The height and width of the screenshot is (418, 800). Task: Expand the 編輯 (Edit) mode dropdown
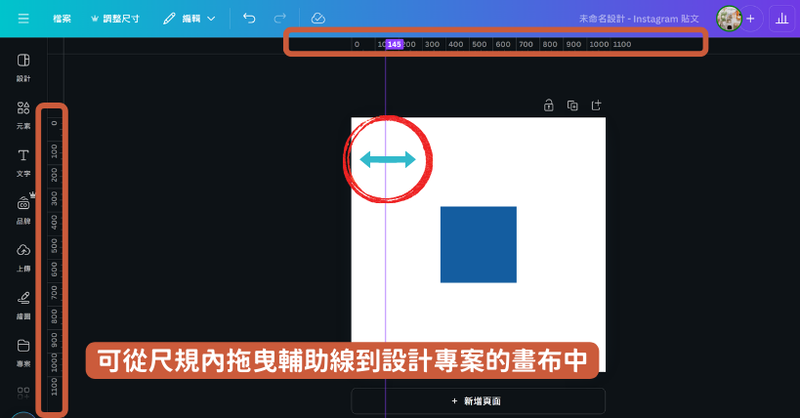pos(190,18)
